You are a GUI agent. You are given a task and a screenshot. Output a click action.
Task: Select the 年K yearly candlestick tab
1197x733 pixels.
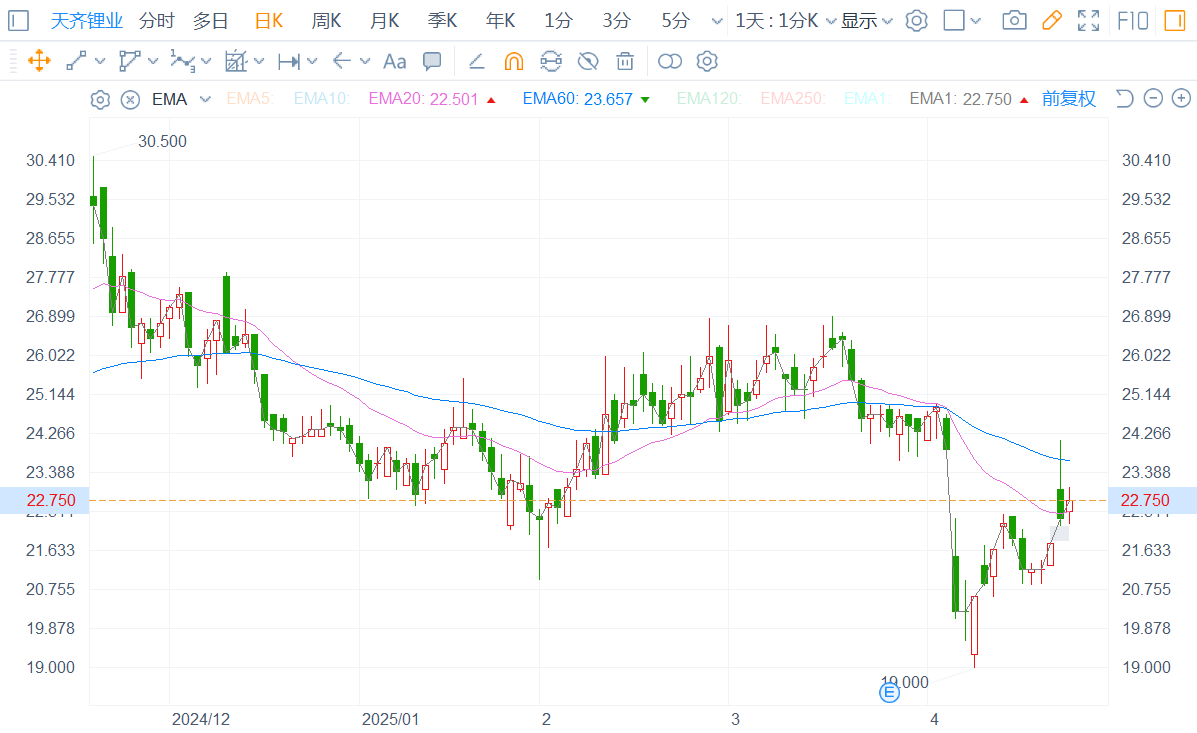click(501, 21)
